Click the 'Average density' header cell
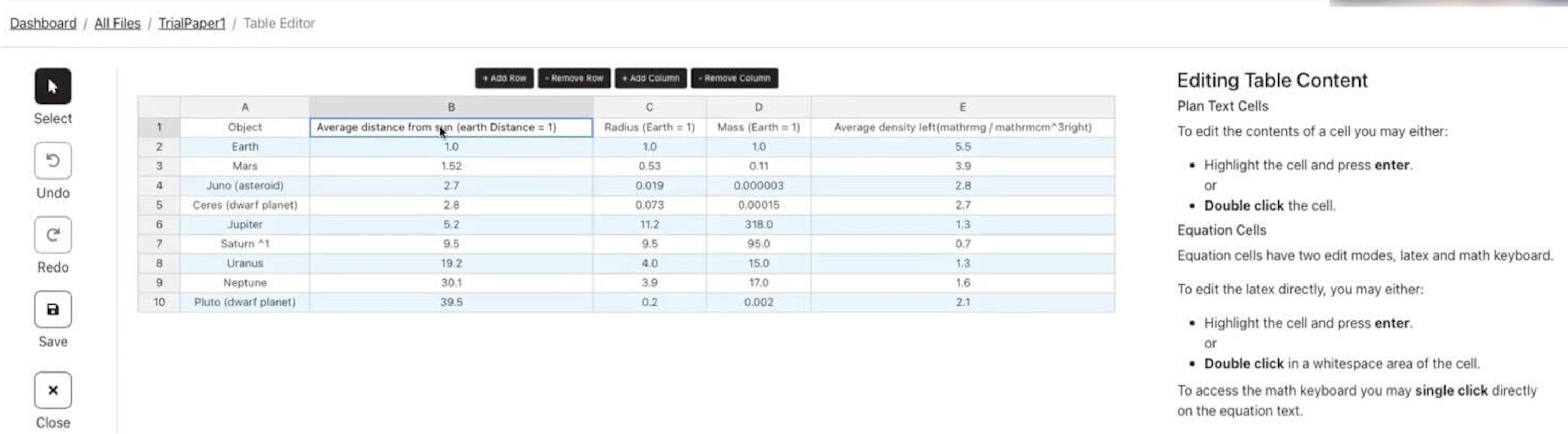Image resolution: width=1568 pixels, height=434 pixels. [963, 127]
